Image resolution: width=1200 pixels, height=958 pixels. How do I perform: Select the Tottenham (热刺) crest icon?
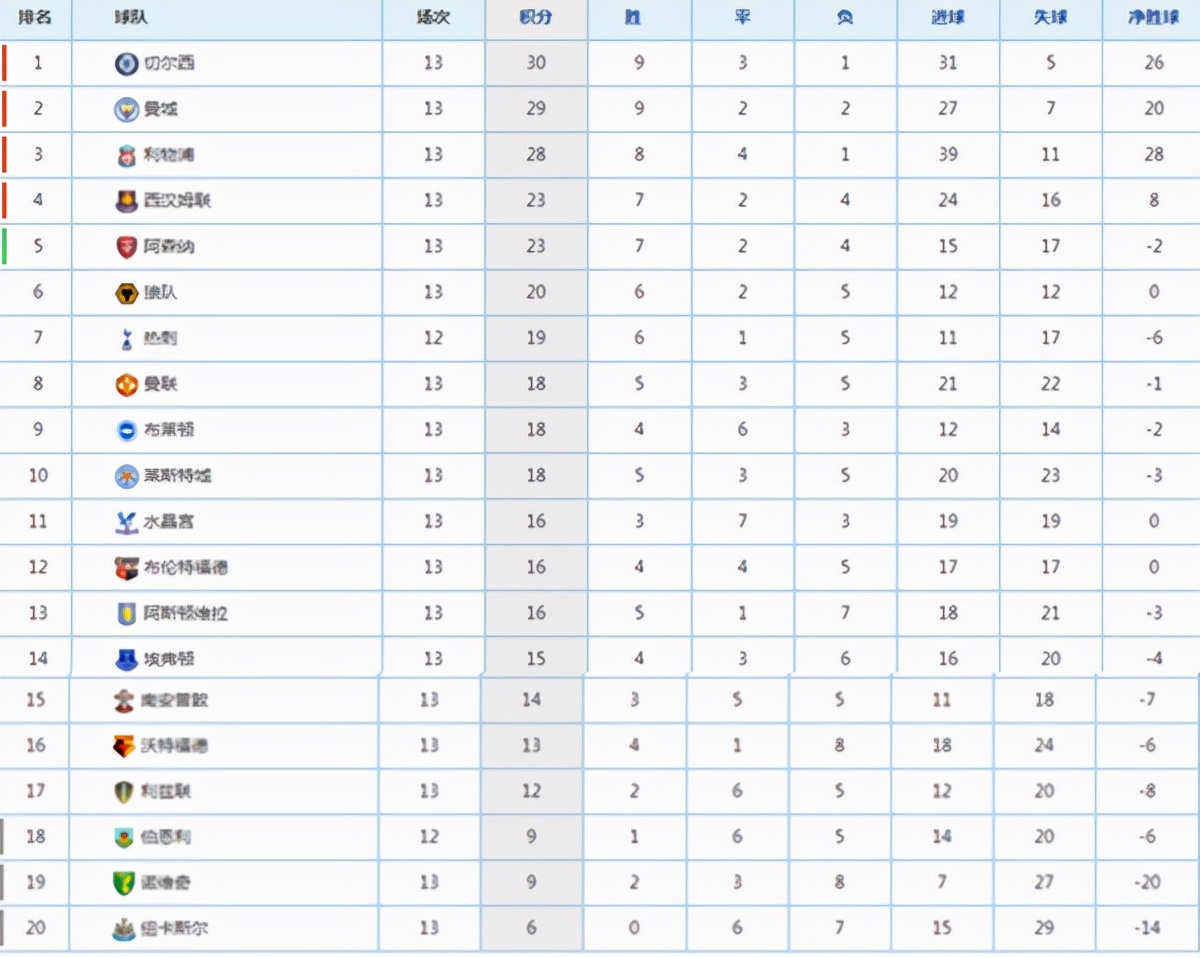pos(126,339)
